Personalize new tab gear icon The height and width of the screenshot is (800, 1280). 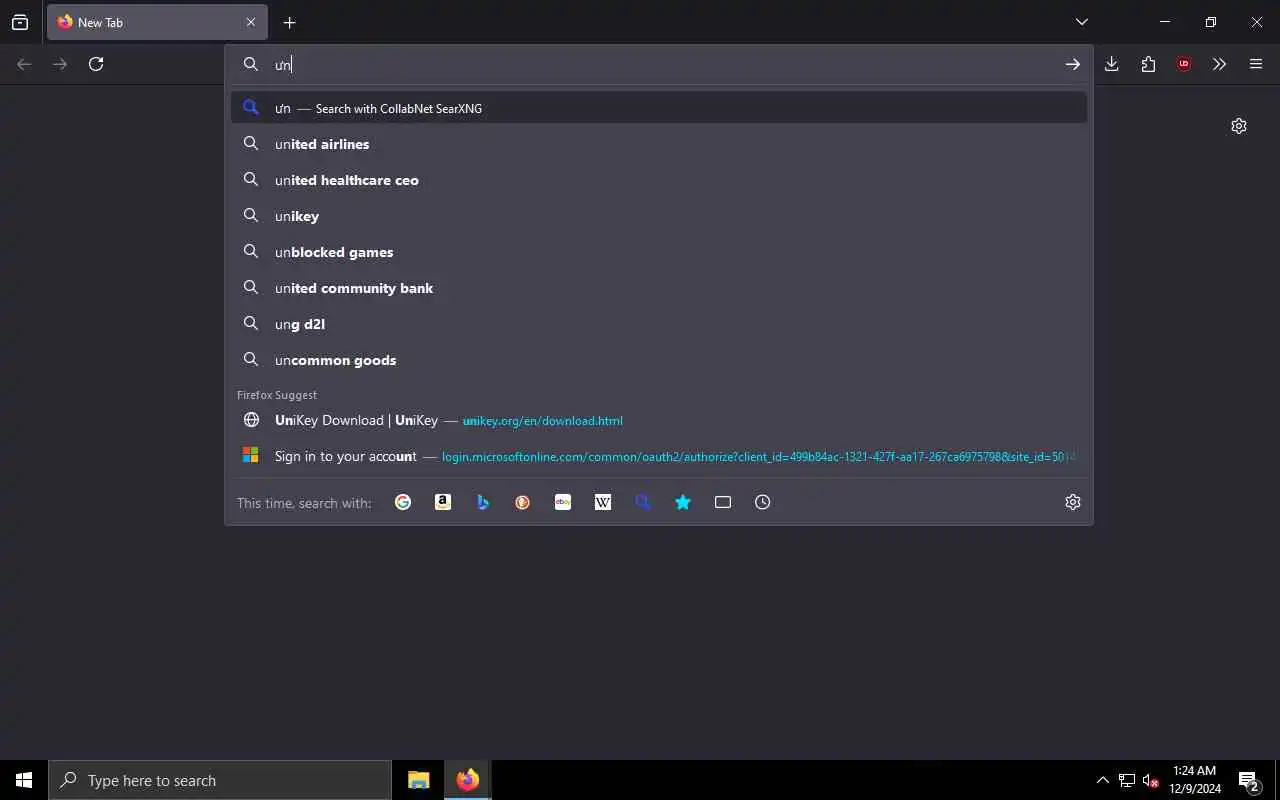pyautogui.click(x=1239, y=126)
